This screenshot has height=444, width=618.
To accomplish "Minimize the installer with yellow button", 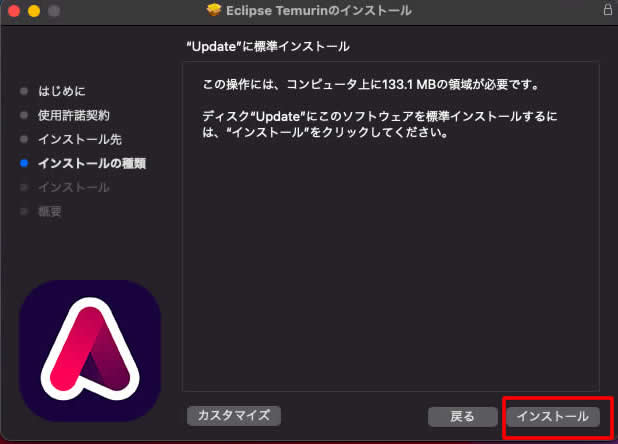I will [34, 11].
